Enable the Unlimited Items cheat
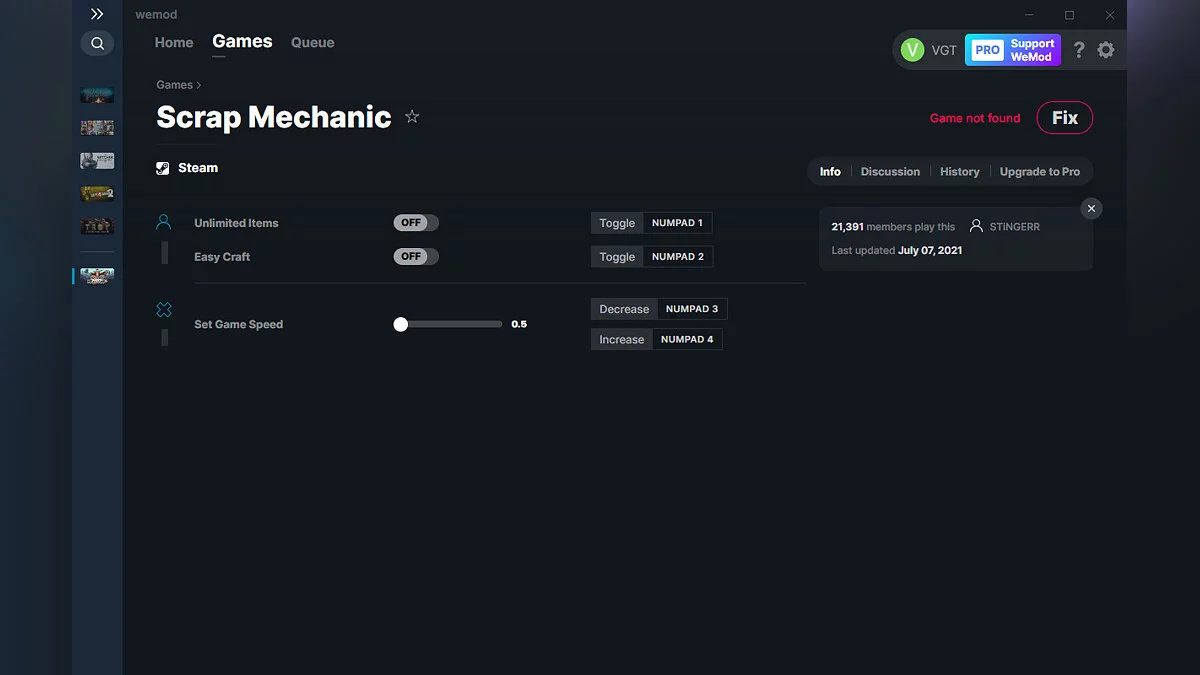The height and width of the screenshot is (675, 1200). point(415,222)
